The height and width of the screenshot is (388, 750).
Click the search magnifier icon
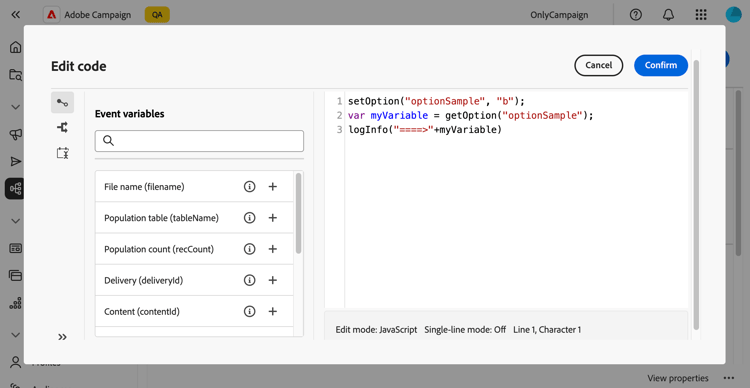(108, 141)
